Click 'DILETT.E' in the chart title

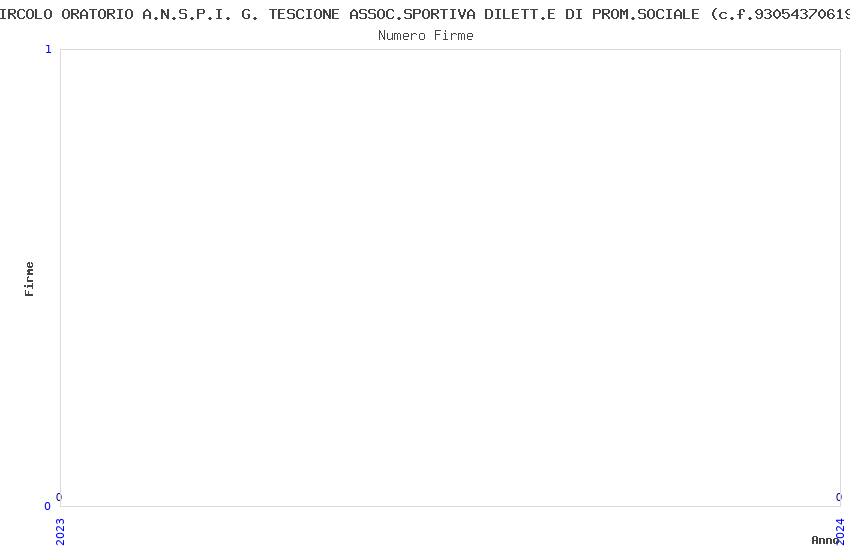pyautogui.click(x=520, y=15)
